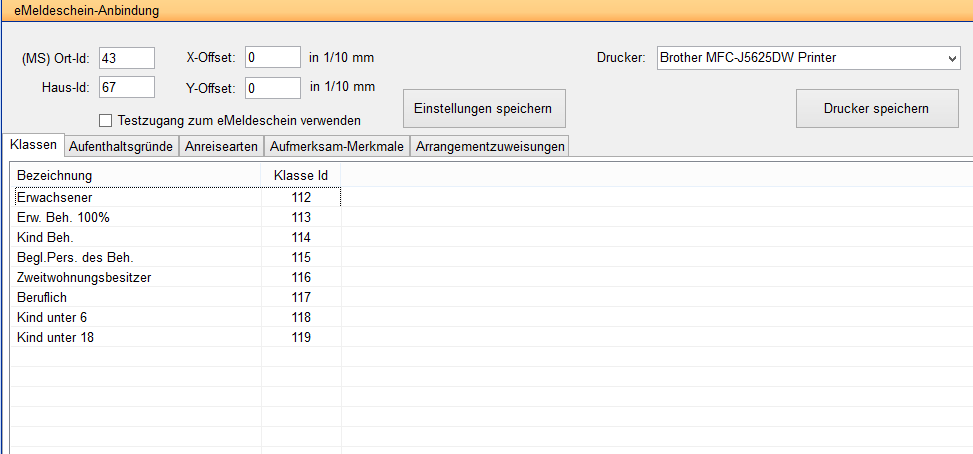
Task: Open the Anreisearten tab
Action: [x=221, y=146]
